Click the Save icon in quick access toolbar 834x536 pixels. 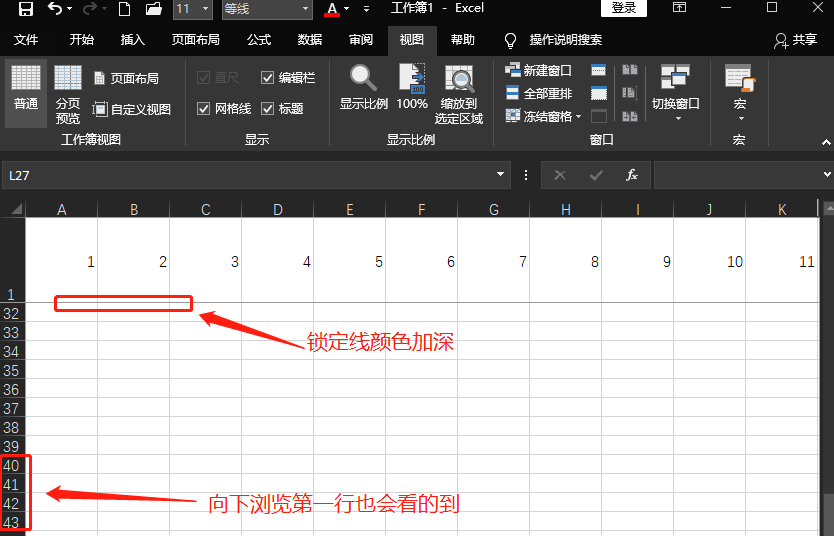(26, 9)
